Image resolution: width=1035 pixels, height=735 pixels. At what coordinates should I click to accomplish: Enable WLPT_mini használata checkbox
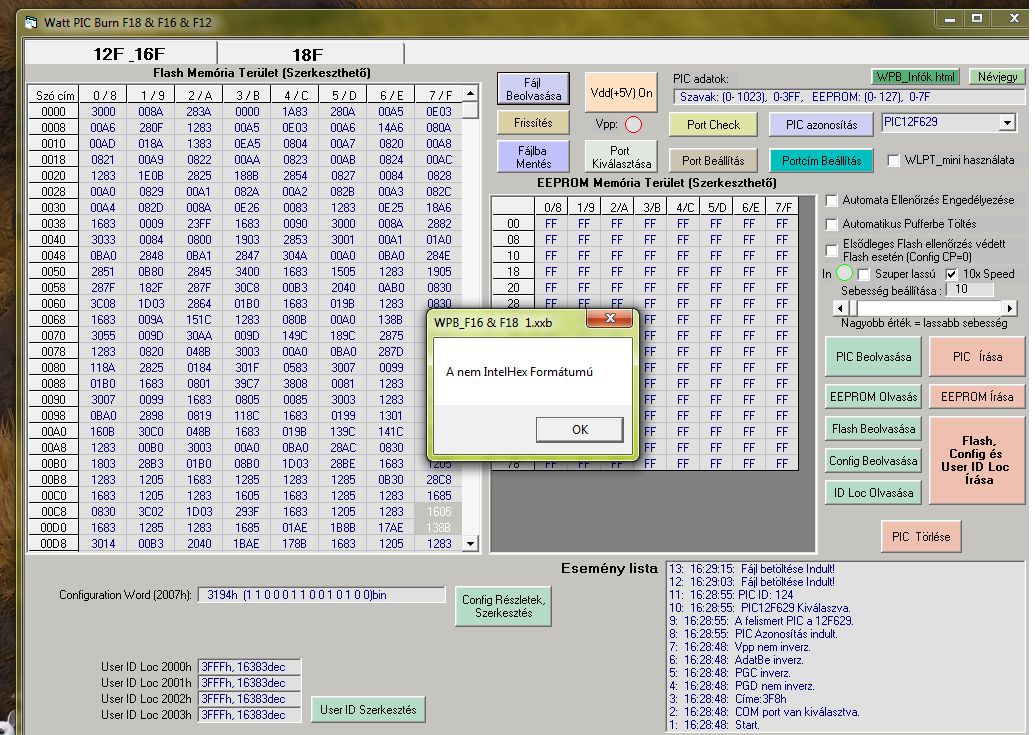(893, 160)
